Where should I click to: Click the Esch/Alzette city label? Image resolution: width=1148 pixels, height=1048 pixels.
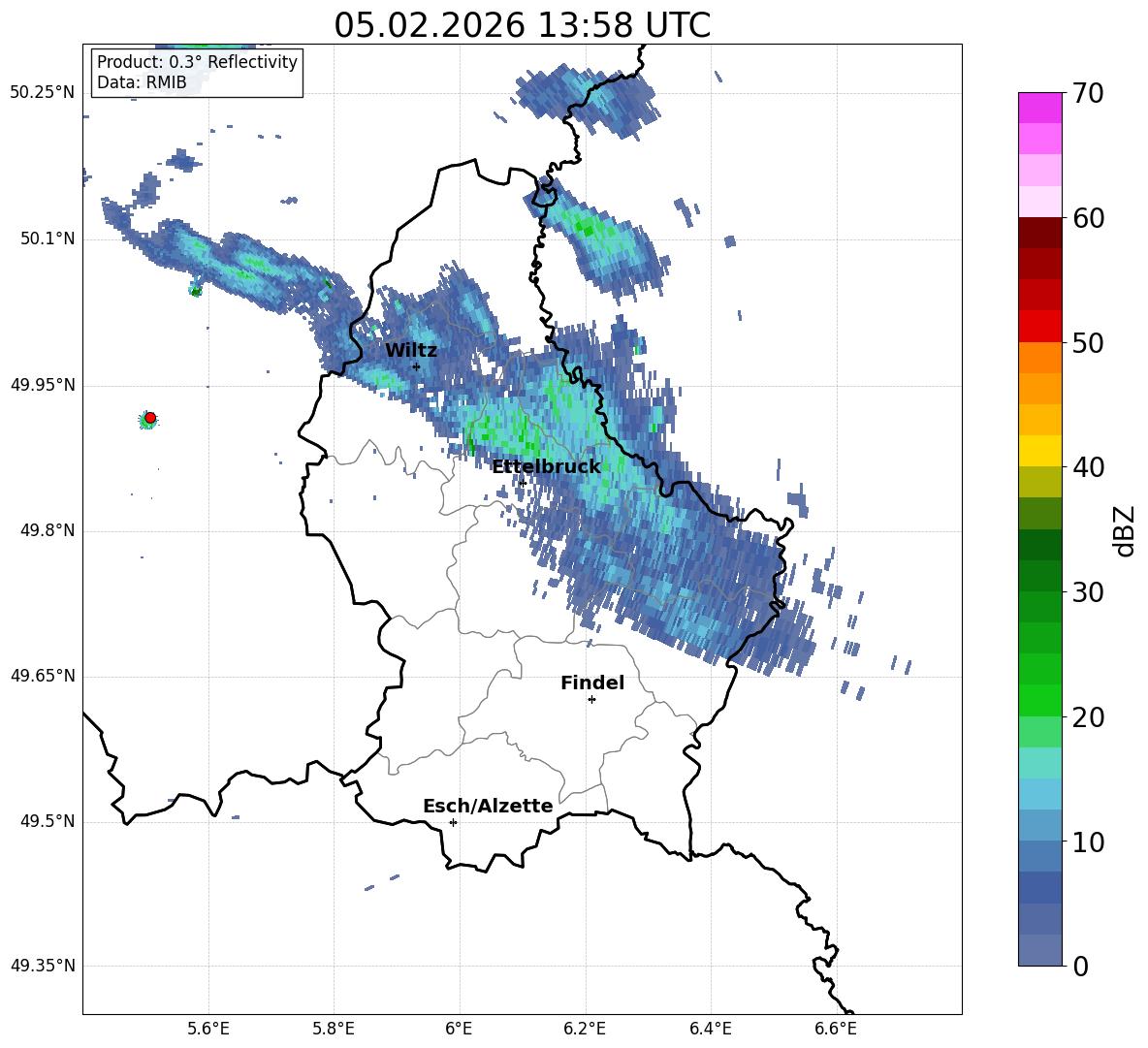[x=488, y=806]
